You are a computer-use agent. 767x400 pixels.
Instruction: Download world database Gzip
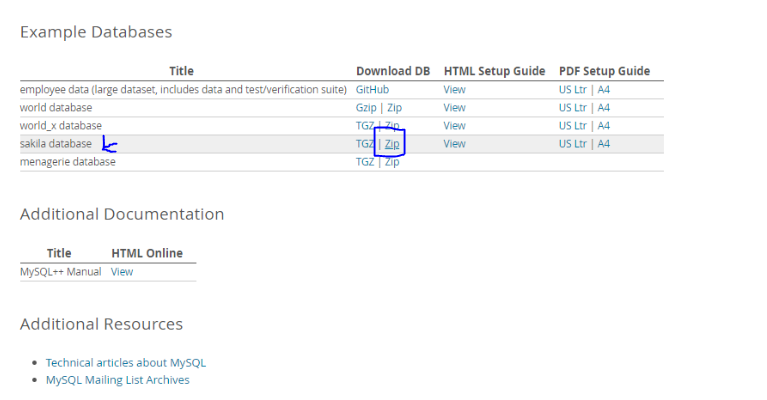(x=366, y=108)
